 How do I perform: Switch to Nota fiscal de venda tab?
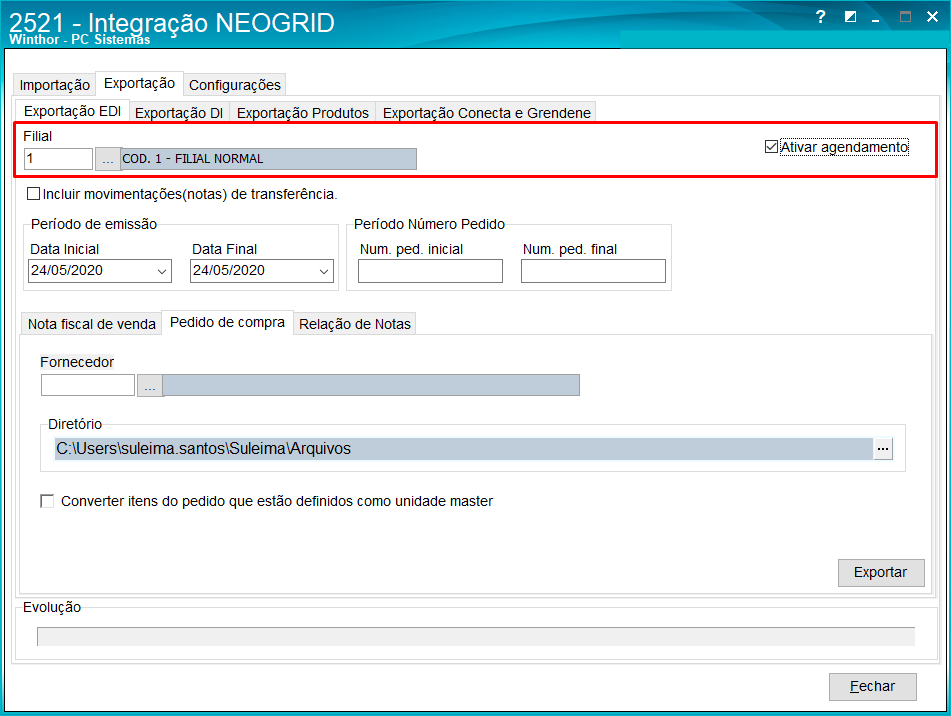(92, 324)
